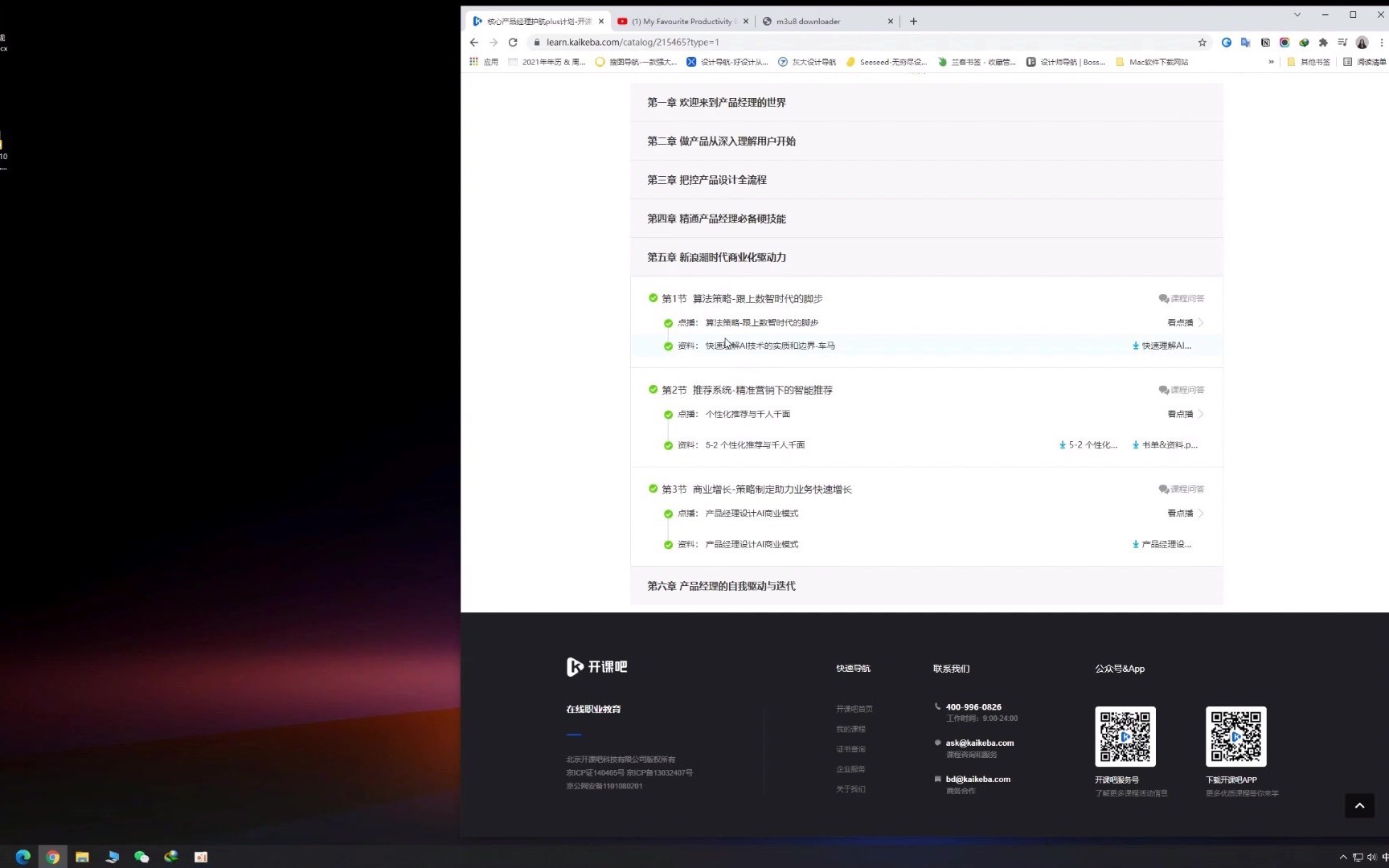Viewport: 1389px width, 868px height.
Task: Open a new browser tab
Action: click(913, 22)
